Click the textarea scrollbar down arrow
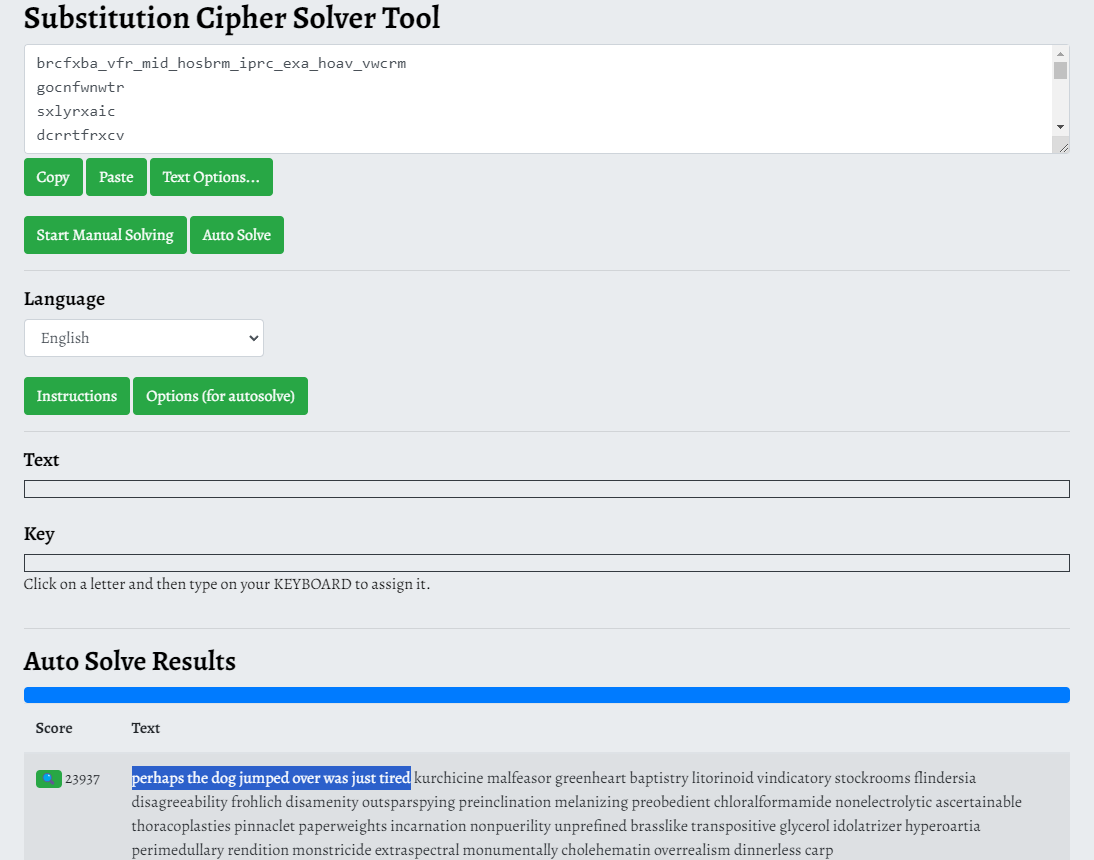 pyautogui.click(x=1060, y=127)
